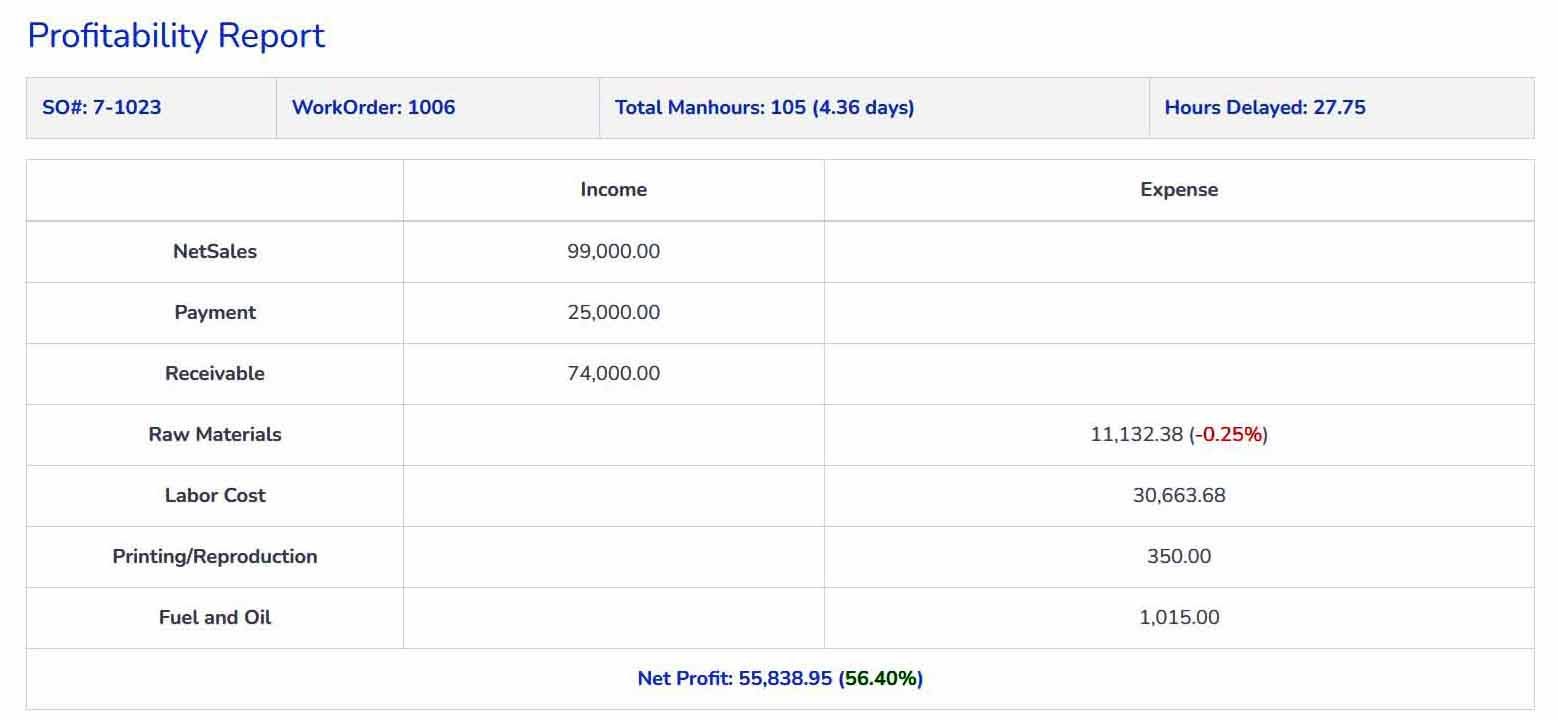
Task: Click the Hours Delayed: 27.75 cell
Action: (x=1264, y=108)
